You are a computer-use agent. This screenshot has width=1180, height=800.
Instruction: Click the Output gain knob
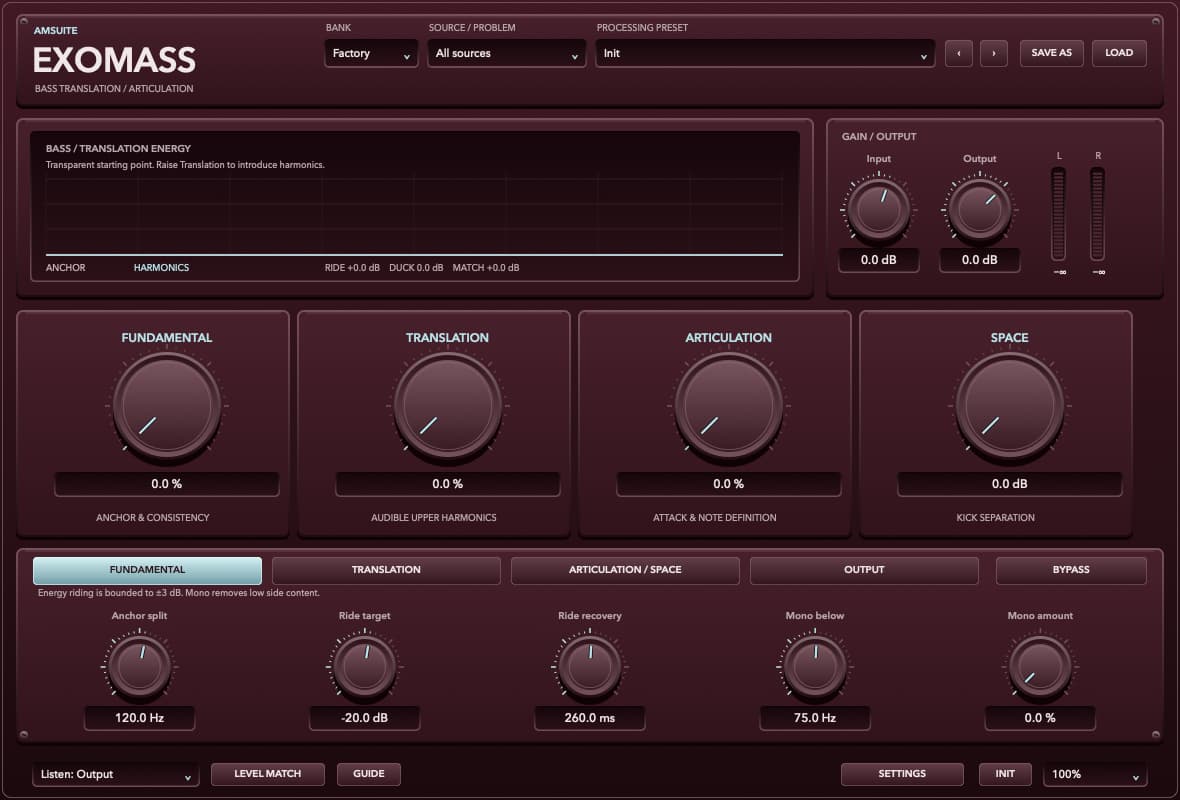(x=979, y=208)
